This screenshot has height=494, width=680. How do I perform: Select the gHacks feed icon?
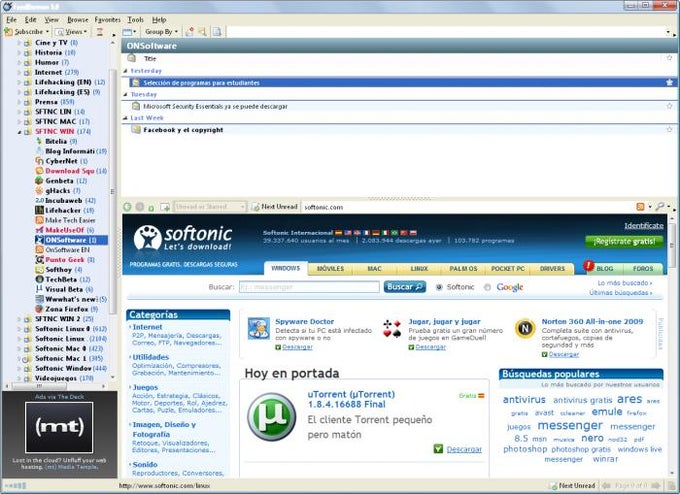(39, 190)
